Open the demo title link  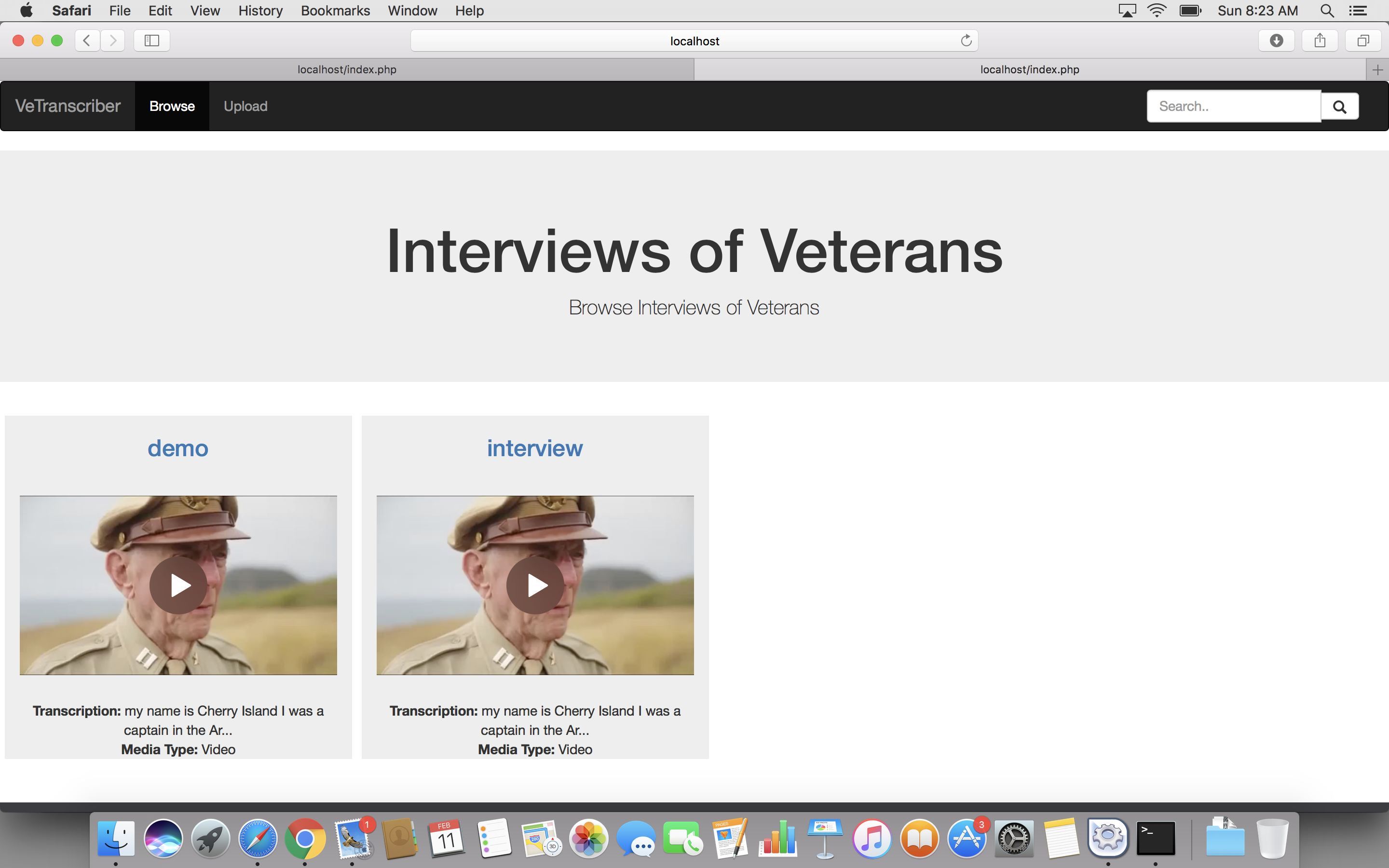[178, 448]
